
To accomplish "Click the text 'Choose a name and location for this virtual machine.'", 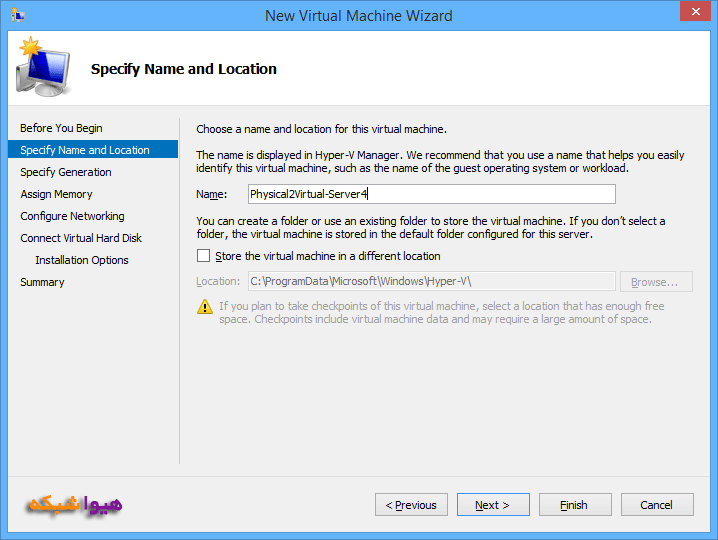I will coord(321,129).
